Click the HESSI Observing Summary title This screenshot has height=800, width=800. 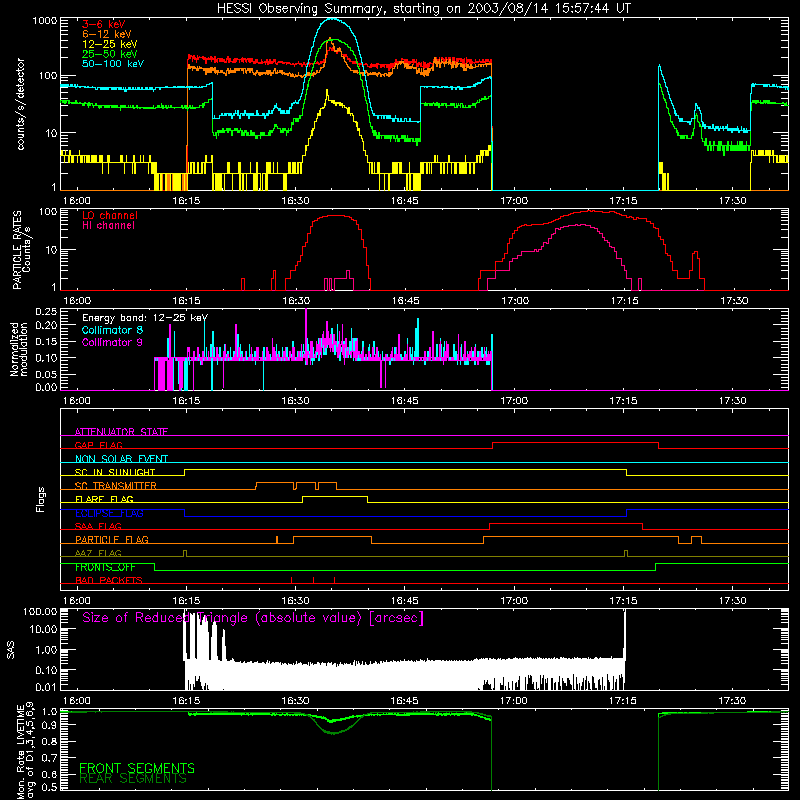423,9
